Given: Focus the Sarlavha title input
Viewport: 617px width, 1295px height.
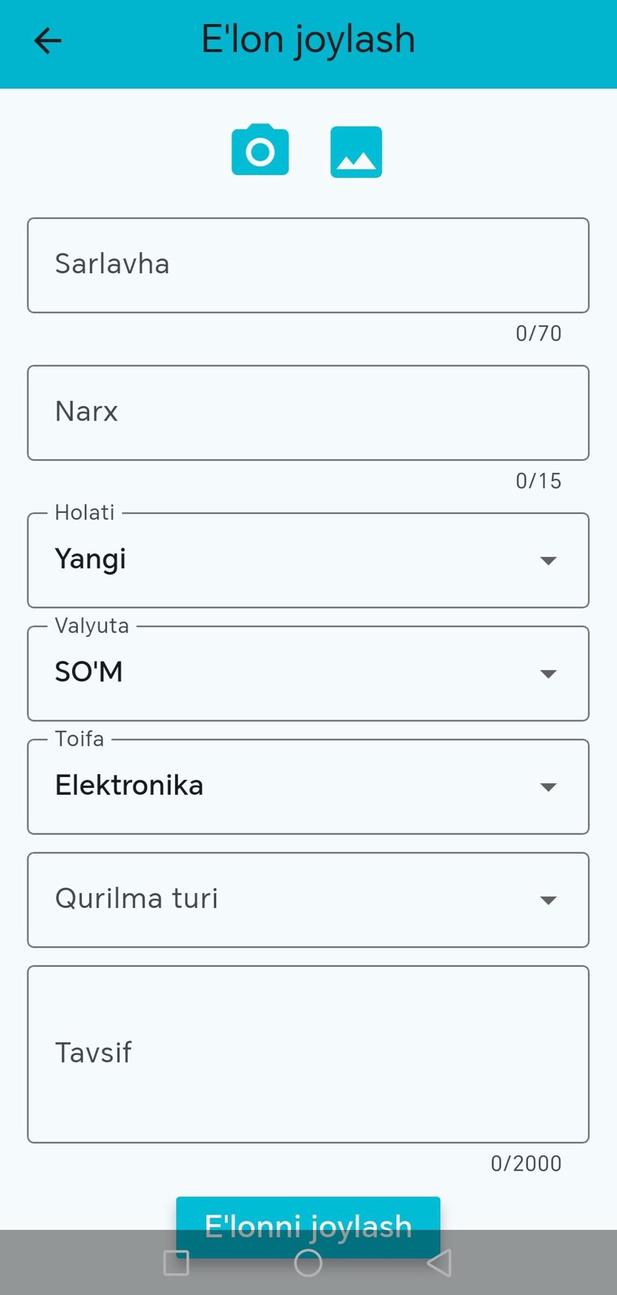Looking at the screenshot, I should coord(308,264).
